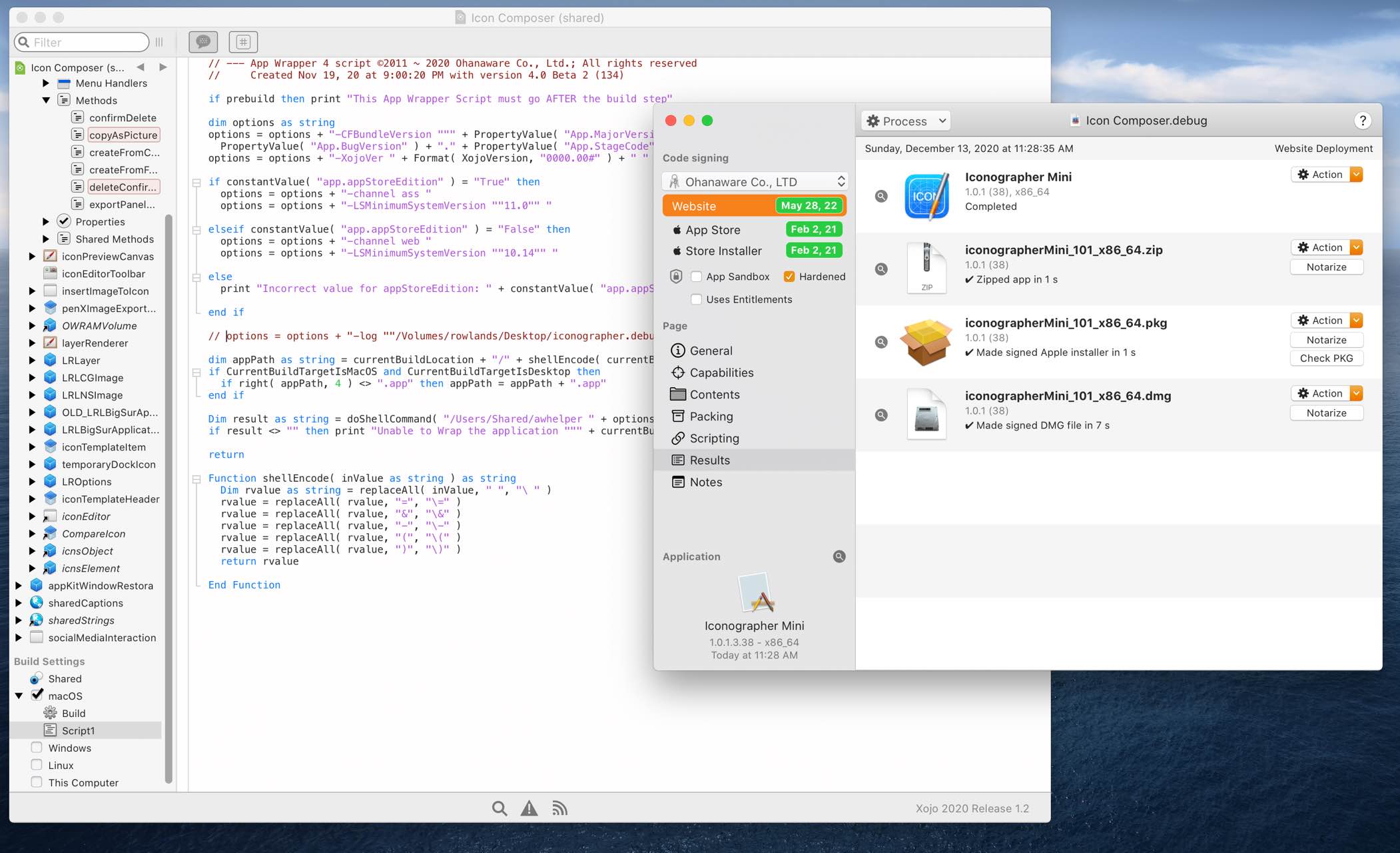Click Action button for the pkg file
This screenshot has height=853, width=1400.
tap(1320, 321)
